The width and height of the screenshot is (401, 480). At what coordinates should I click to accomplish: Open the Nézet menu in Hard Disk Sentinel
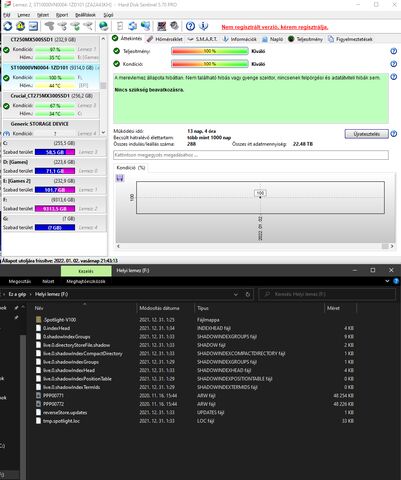tap(43, 15)
